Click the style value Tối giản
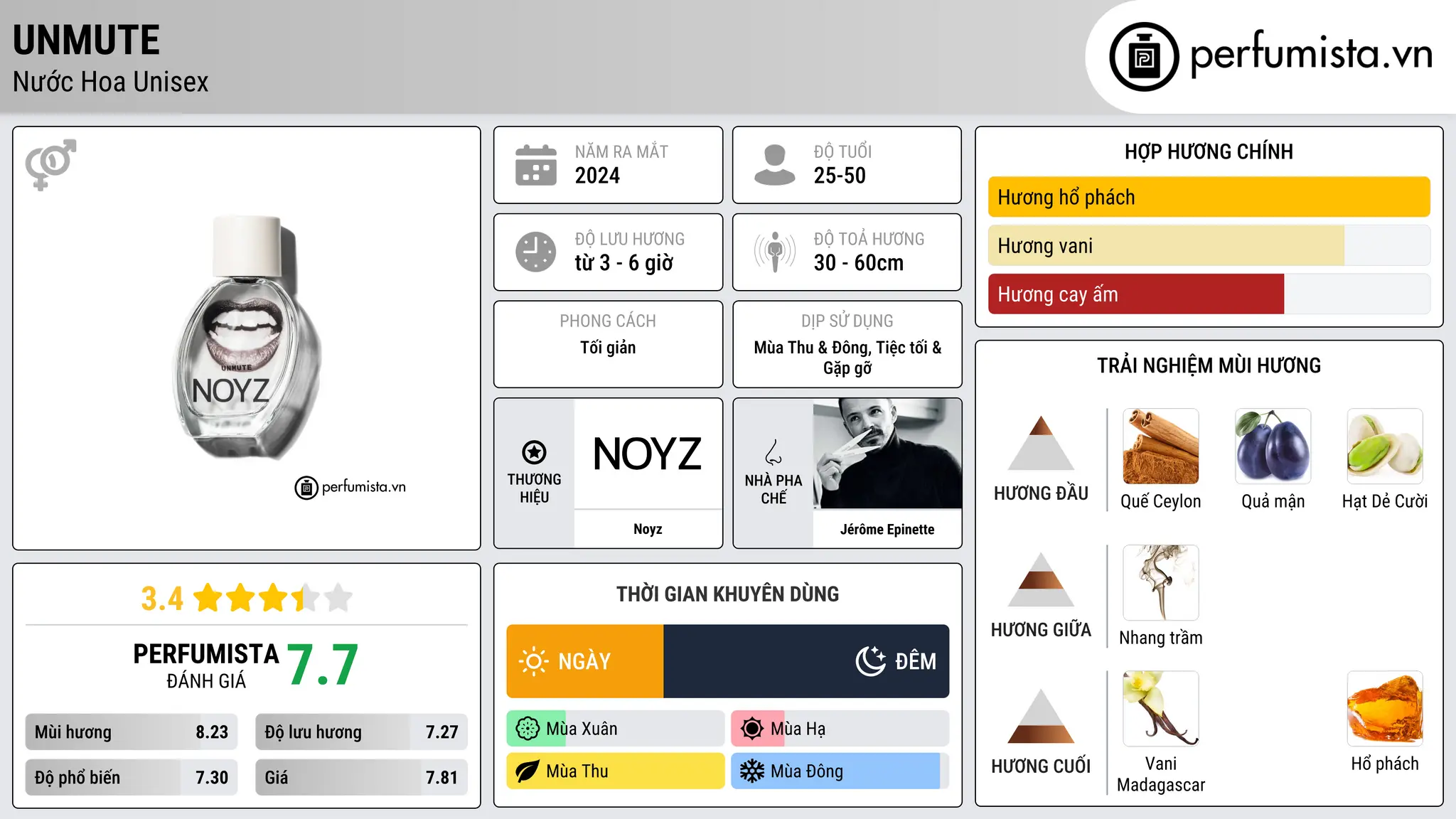 (608, 348)
